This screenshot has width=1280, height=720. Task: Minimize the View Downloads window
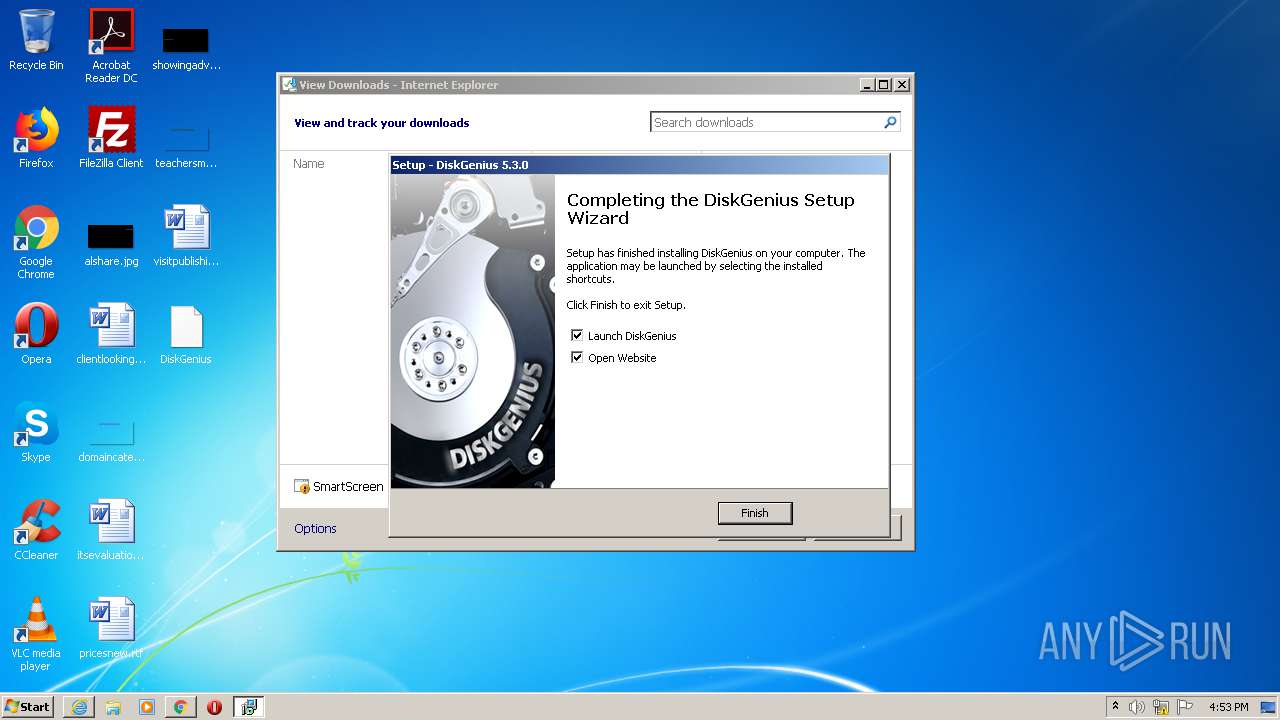click(x=868, y=85)
